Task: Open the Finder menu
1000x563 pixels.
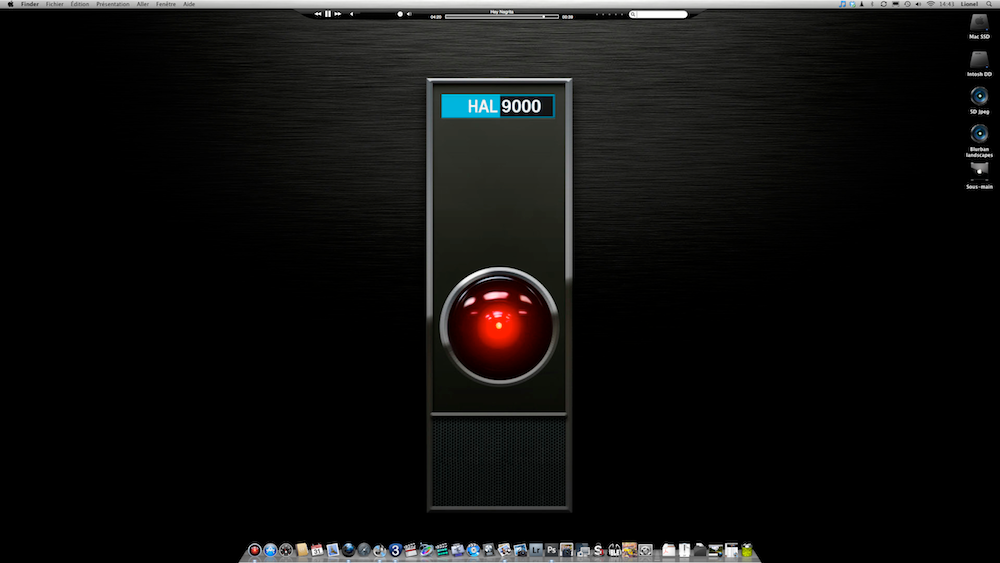Action: tap(29, 4)
